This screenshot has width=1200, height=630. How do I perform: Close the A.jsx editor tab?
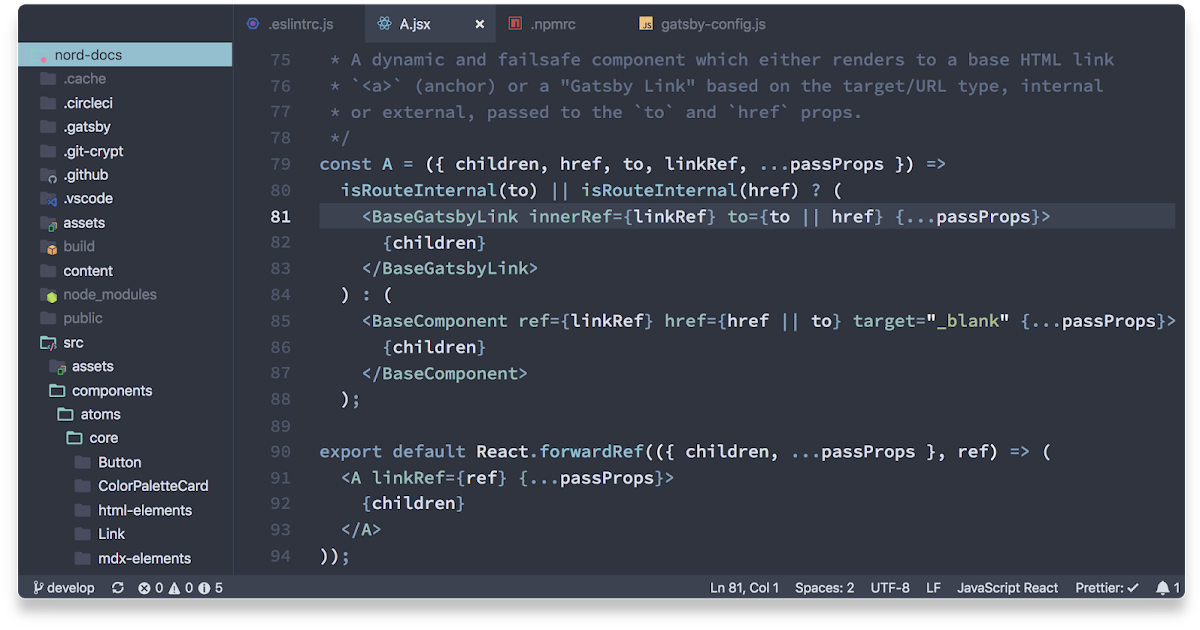point(478,23)
